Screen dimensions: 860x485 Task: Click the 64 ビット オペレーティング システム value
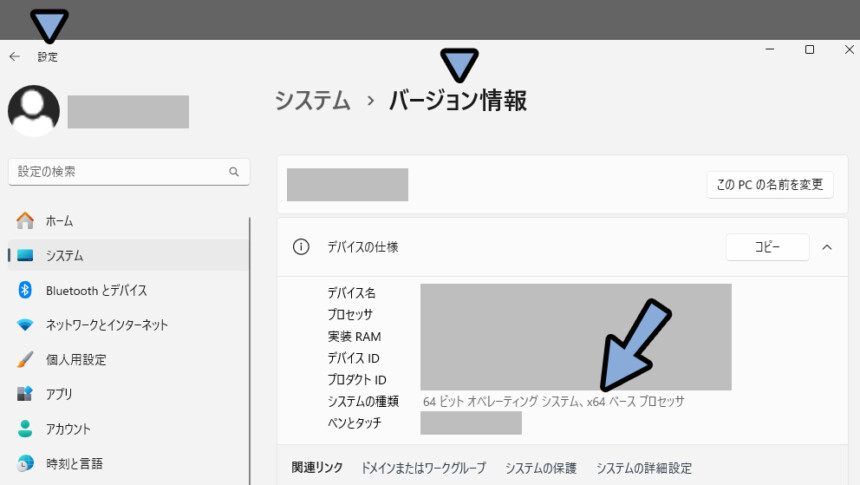(x=553, y=401)
